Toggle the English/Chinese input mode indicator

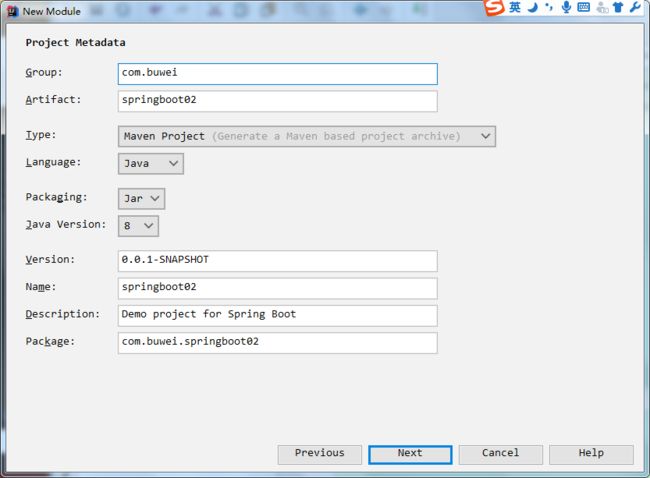coord(515,7)
